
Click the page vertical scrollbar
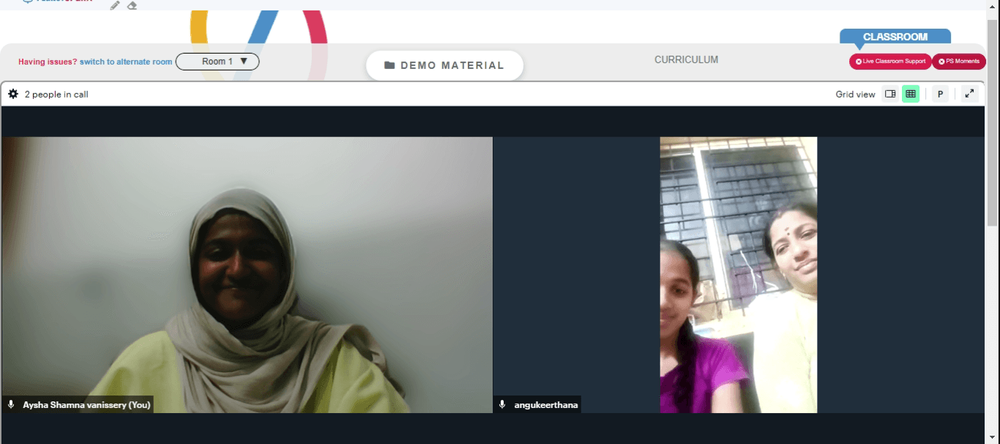(x=992, y=121)
